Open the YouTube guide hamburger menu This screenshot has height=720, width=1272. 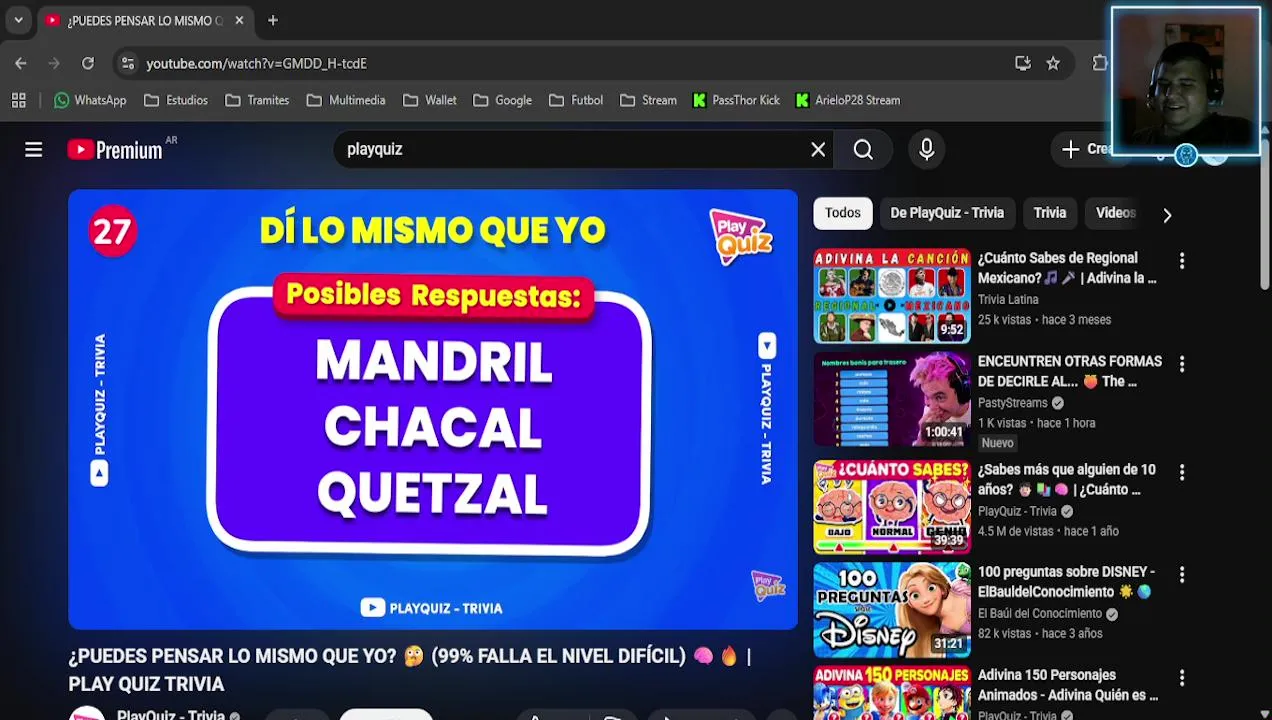click(x=33, y=150)
